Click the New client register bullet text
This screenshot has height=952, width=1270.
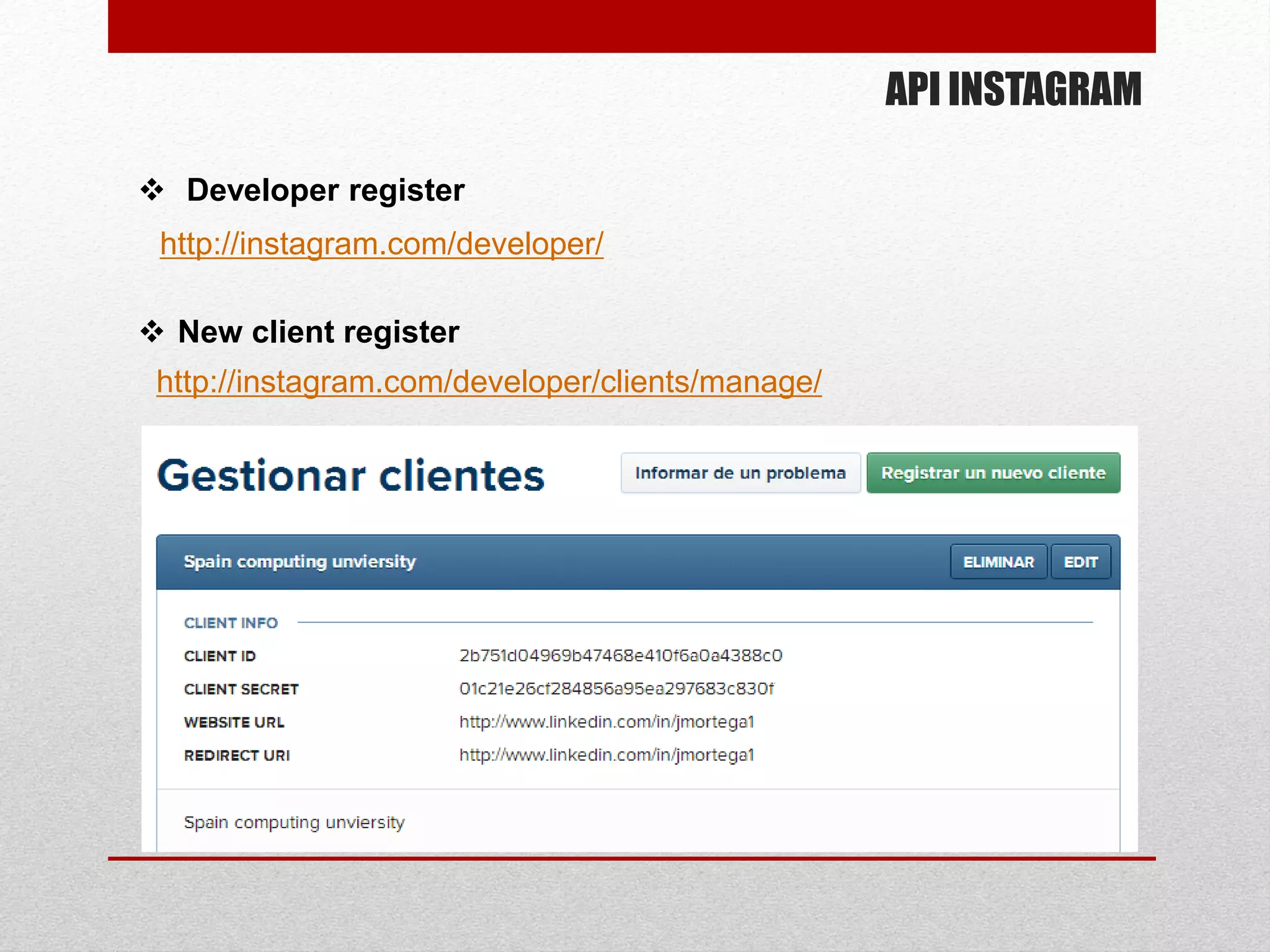click(319, 332)
